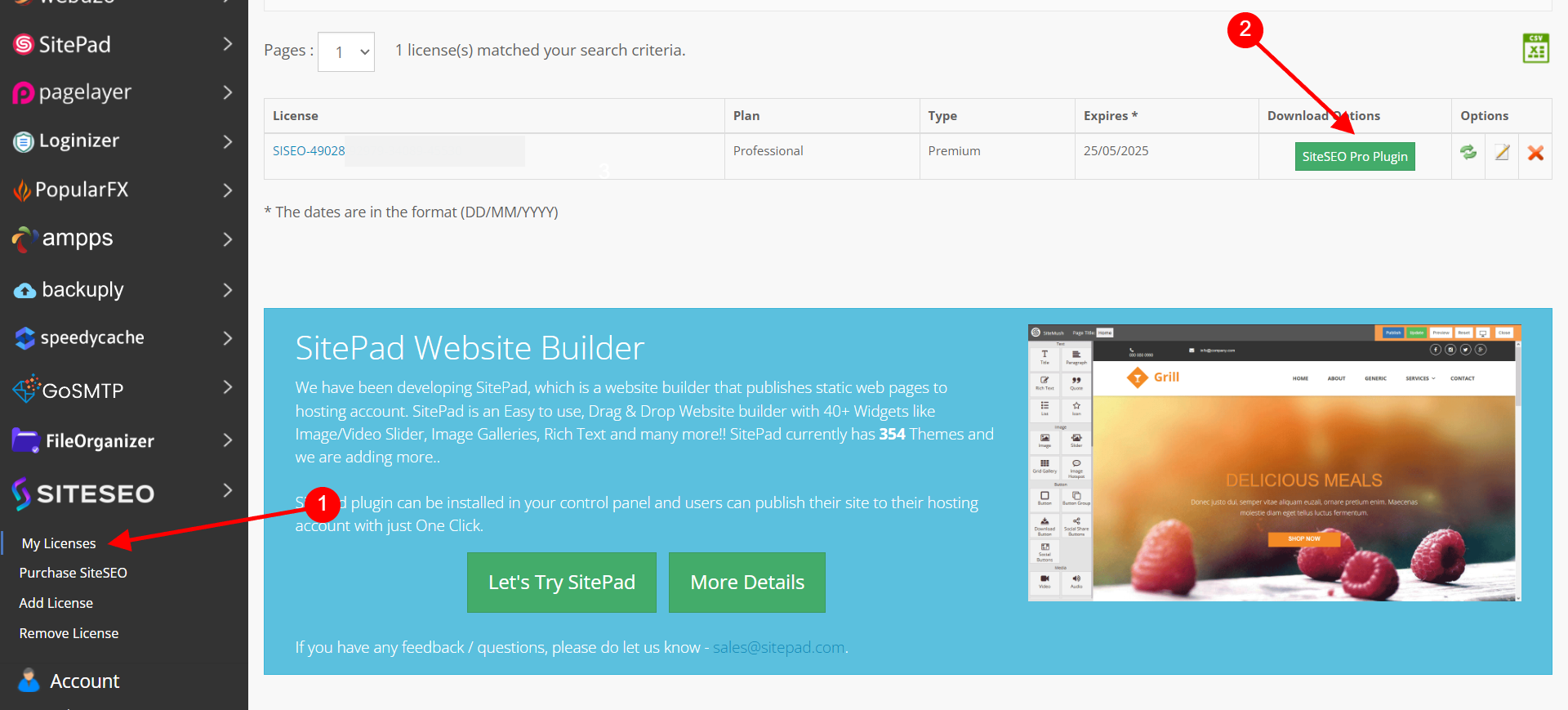The width and height of the screenshot is (1568, 710).
Task: Click the SitePad Website Builder heading
Action: (x=470, y=348)
